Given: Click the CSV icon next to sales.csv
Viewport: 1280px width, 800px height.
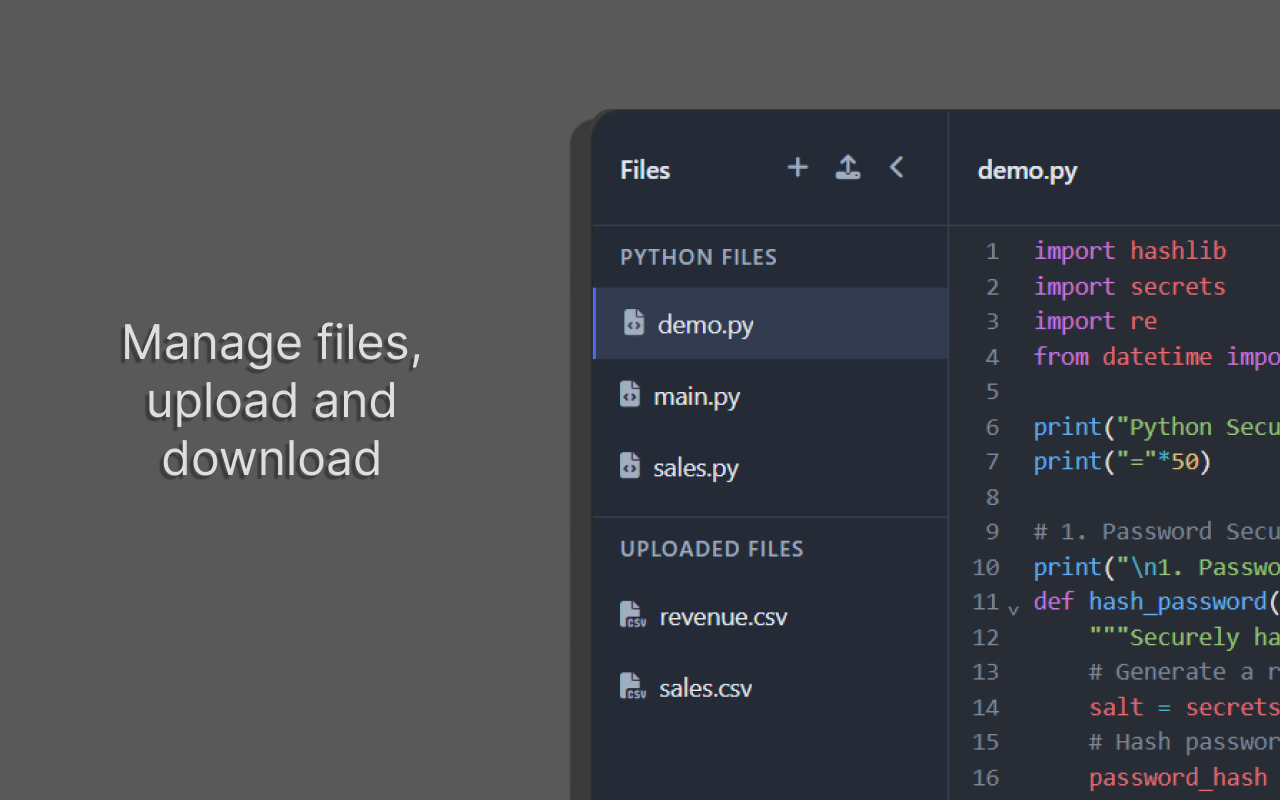Looking at the screenshot, I should tap(632, 687).
